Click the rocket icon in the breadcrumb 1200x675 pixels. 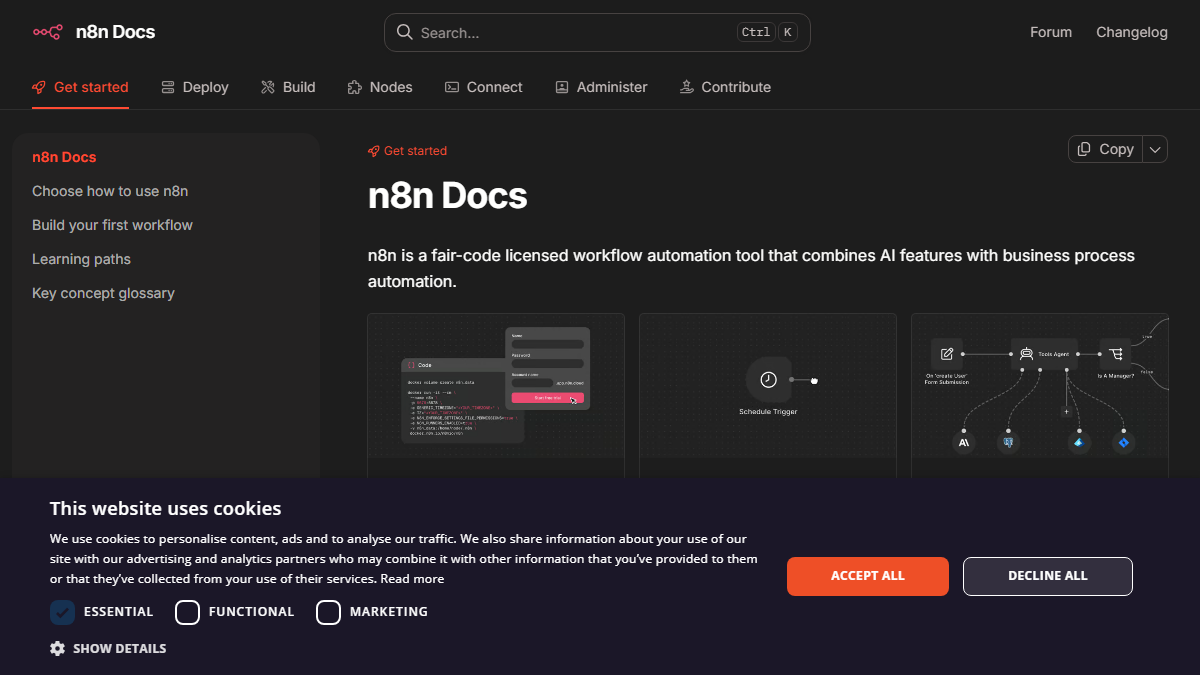click(374, 151)
